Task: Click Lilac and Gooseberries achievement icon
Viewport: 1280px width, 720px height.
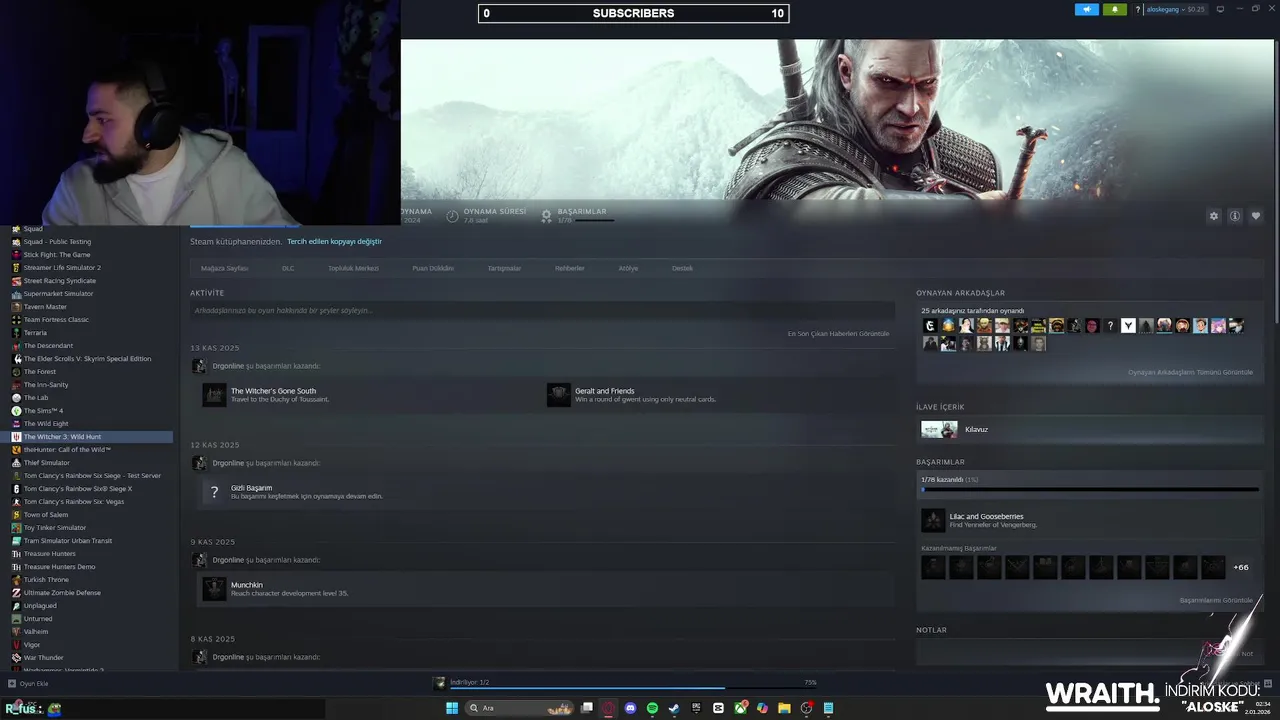Action: pyautogui.click(x=933, y=520)
